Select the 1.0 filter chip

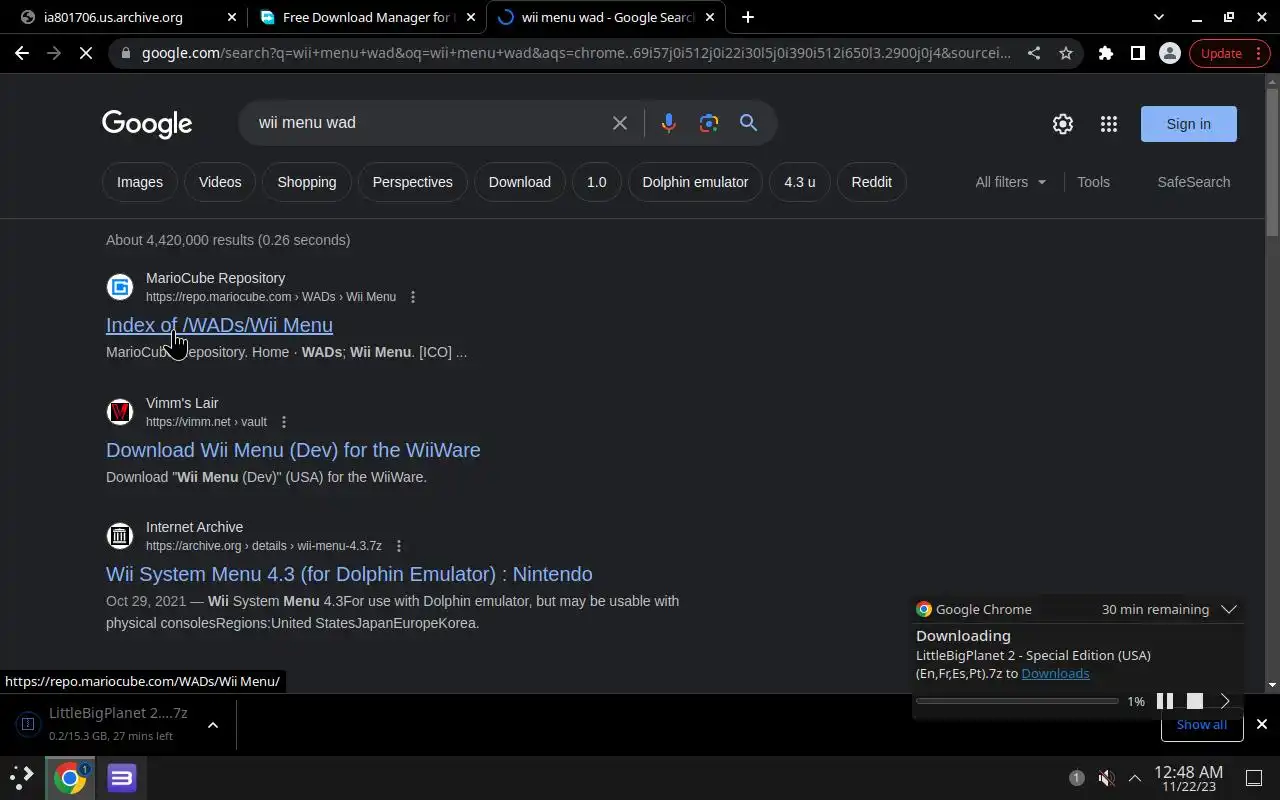tap(597, 182)
